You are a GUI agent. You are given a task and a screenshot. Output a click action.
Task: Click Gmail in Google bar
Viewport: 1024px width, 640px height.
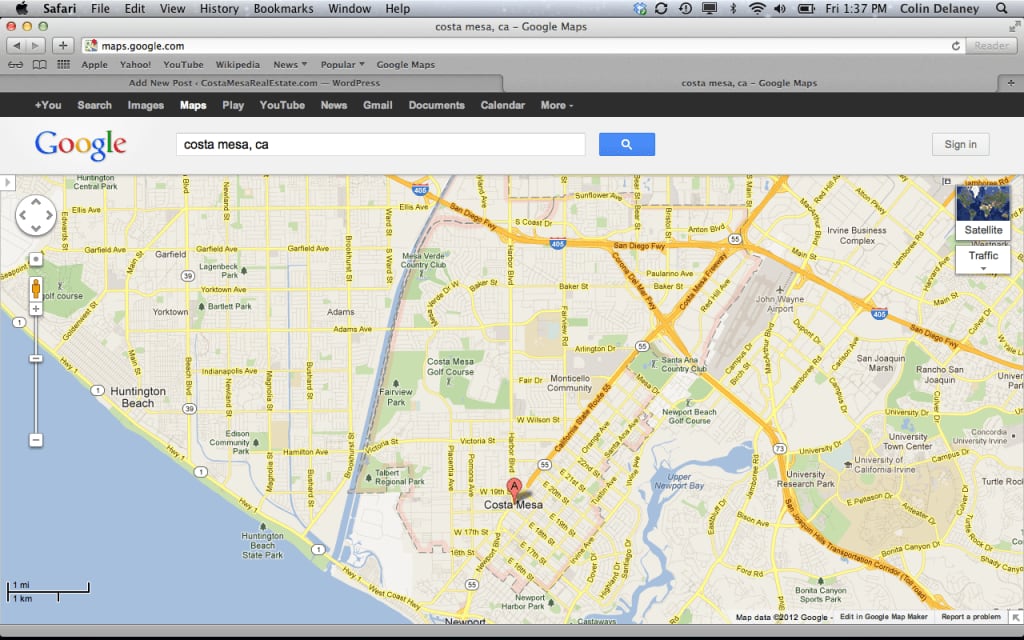(377, 105)
